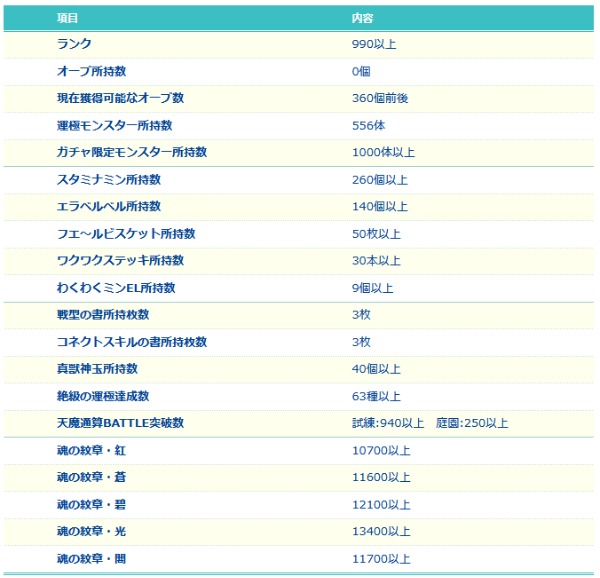The width and height of the screenshot is (600, 578).
Task: Select 魂の紋章・碧 label
Action: tap(91, 505)
